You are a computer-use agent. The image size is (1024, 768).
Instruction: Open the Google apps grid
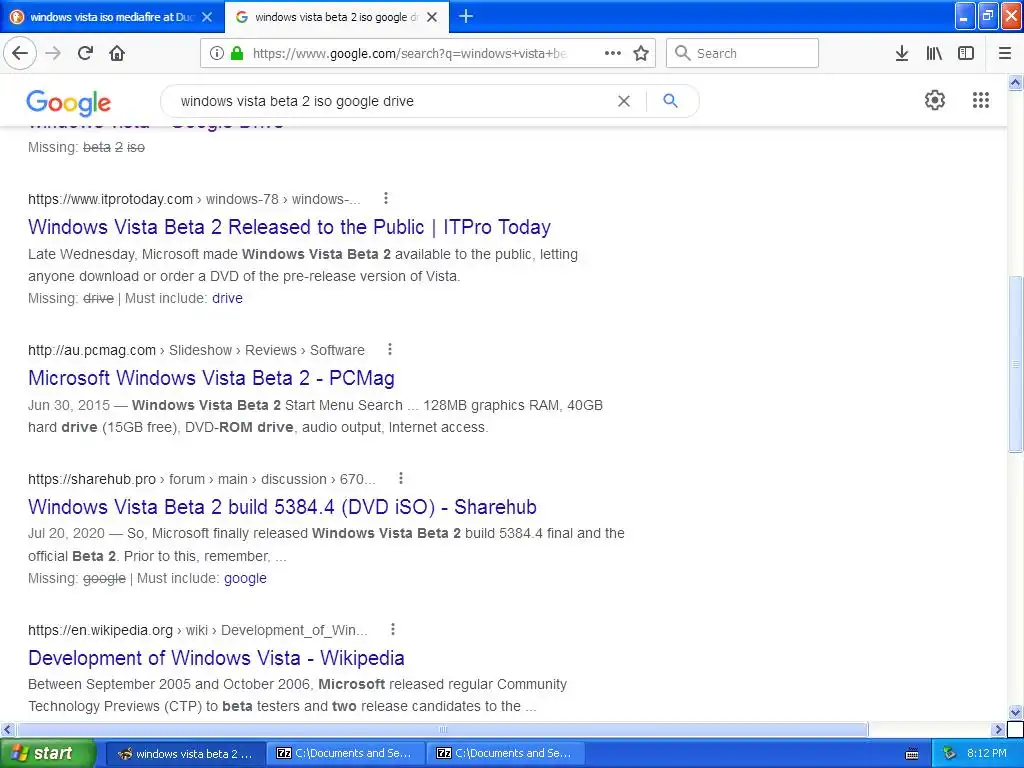pyautogui.click(x=980, y=100)
